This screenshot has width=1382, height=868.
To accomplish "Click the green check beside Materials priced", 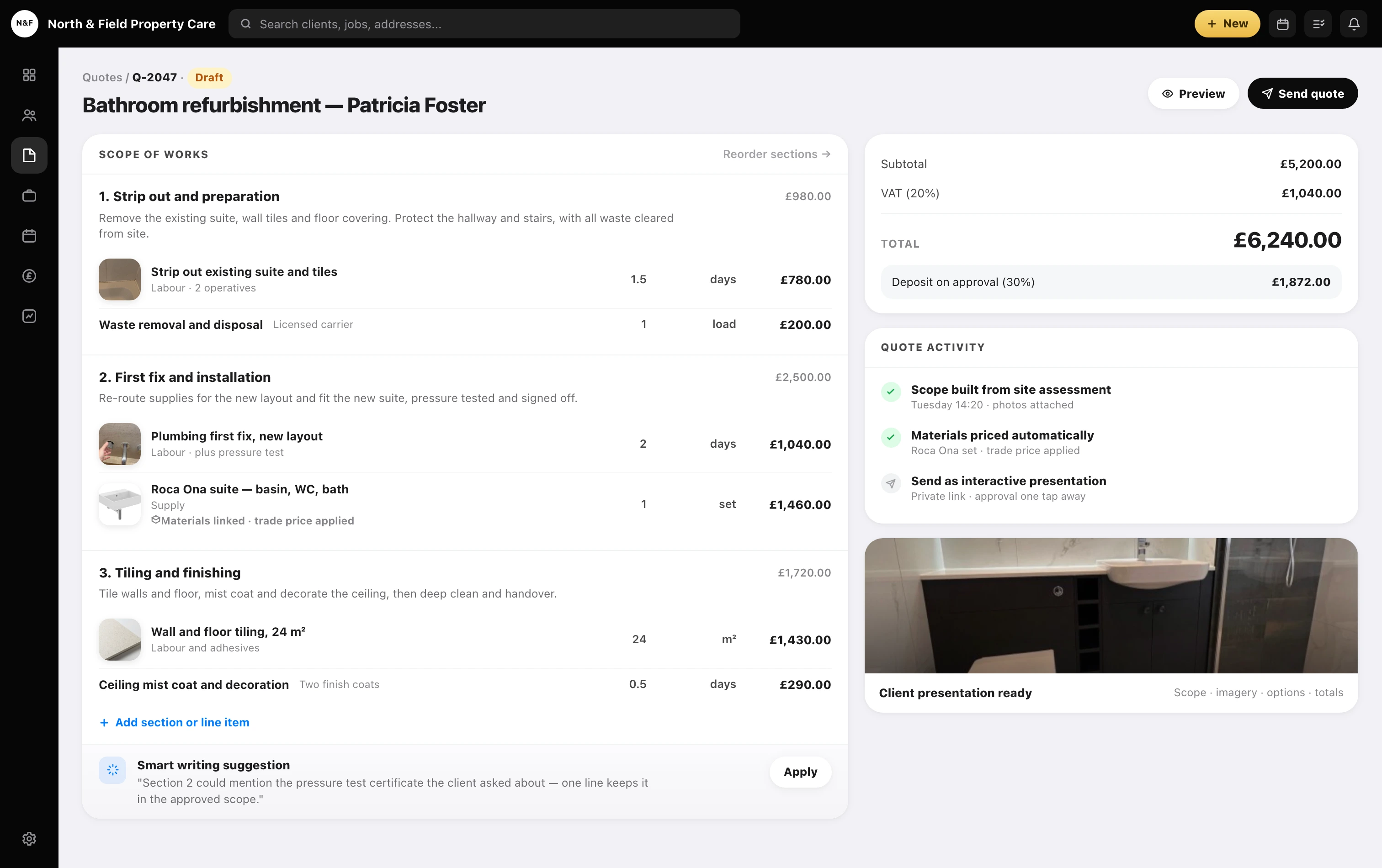I will click(x=891, y=438).
